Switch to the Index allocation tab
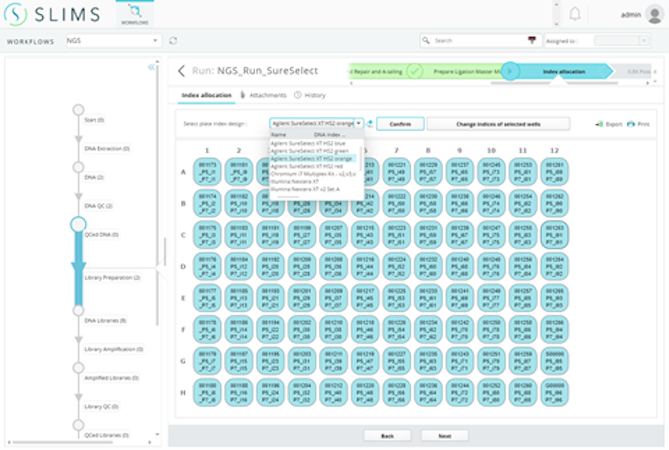669x450 pixels. click(207, 95)
